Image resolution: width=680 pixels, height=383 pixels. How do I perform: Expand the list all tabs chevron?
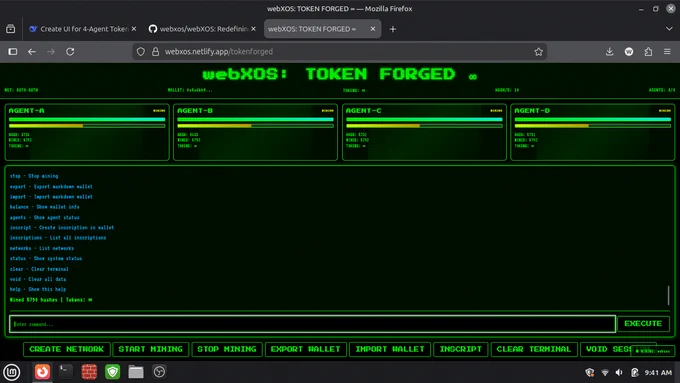[x=669, y=29]
